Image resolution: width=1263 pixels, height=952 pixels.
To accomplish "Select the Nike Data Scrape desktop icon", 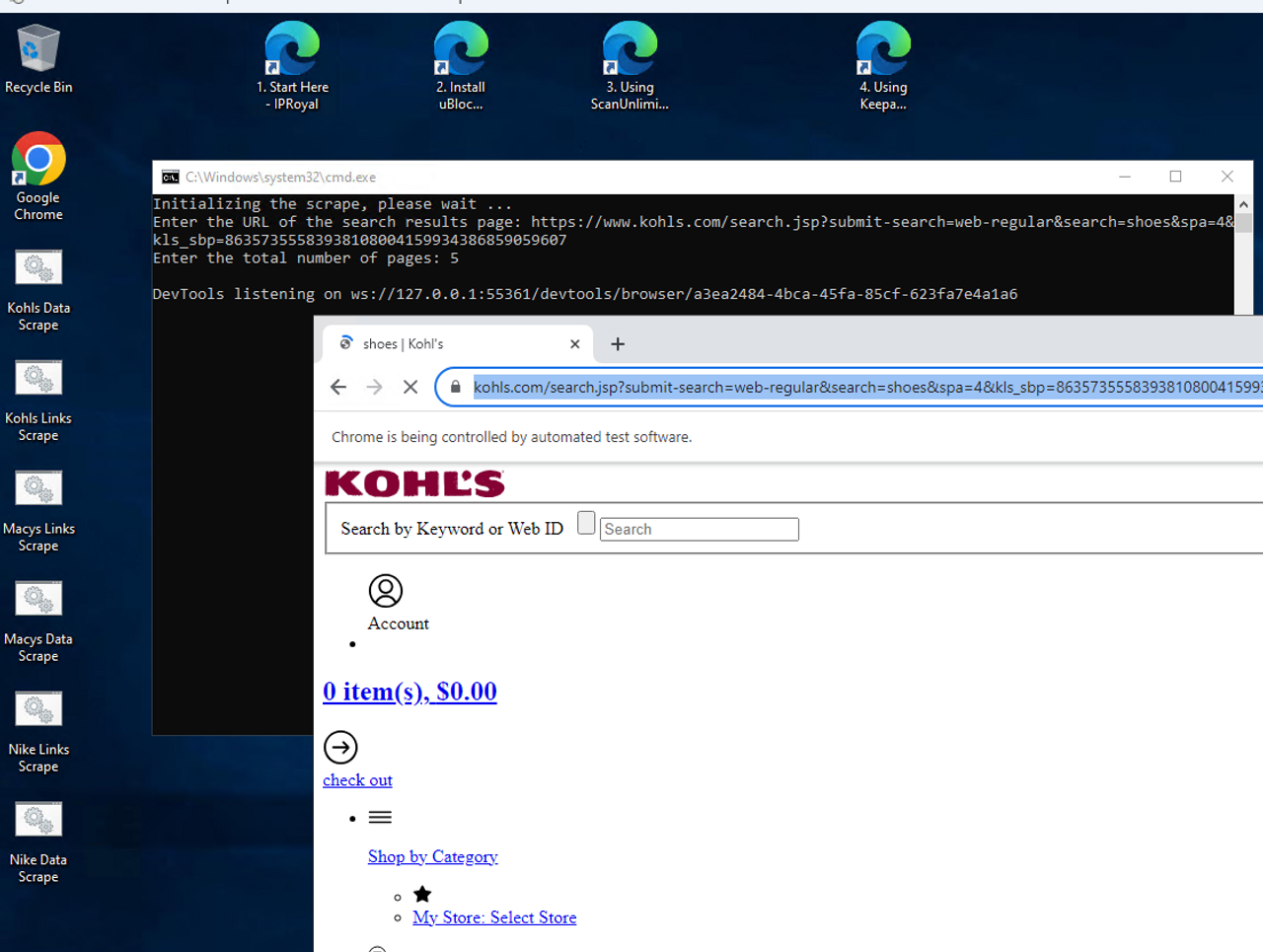I will click(38, 842).
